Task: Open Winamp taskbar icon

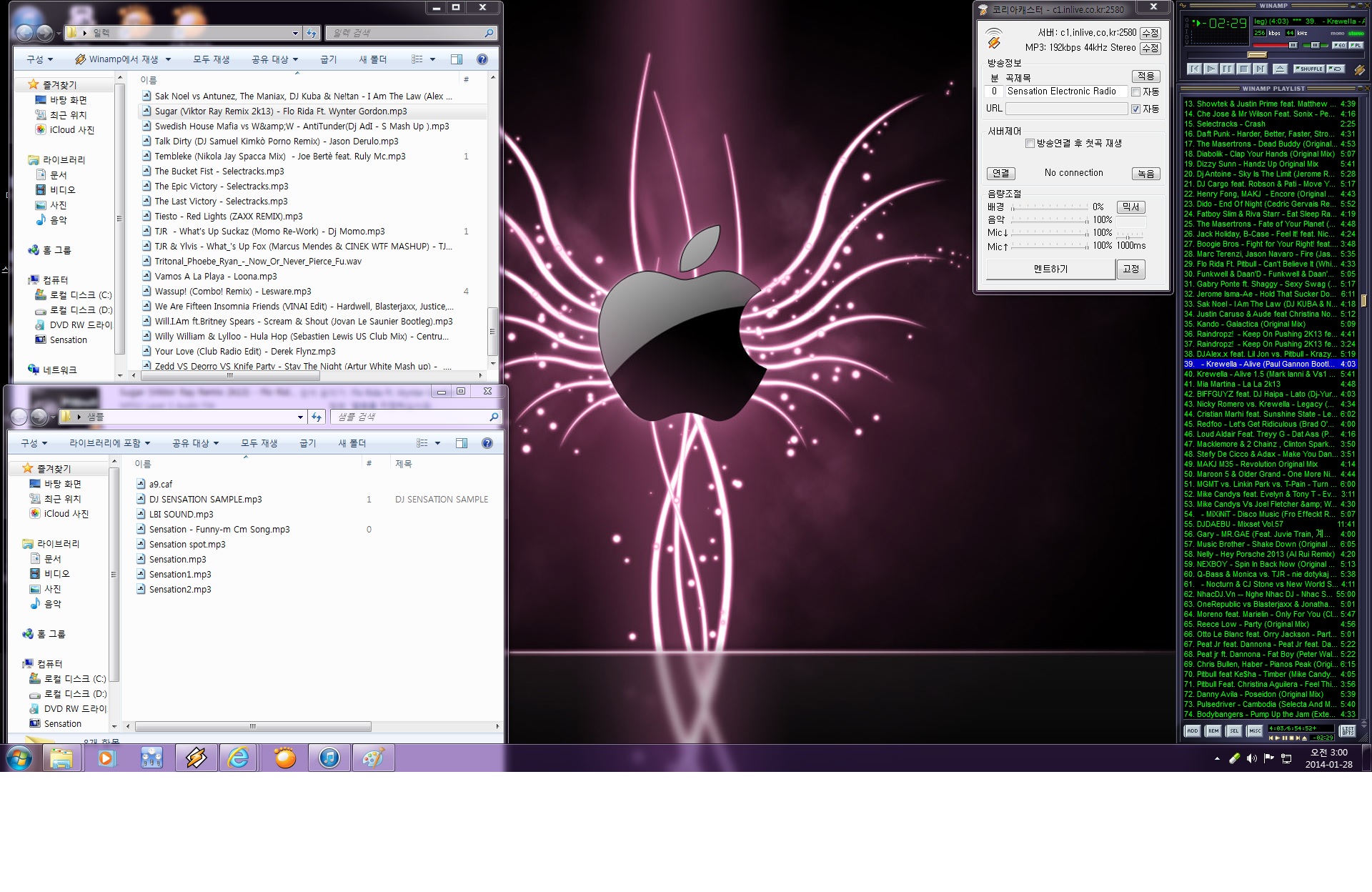Action: pos(197,758)
